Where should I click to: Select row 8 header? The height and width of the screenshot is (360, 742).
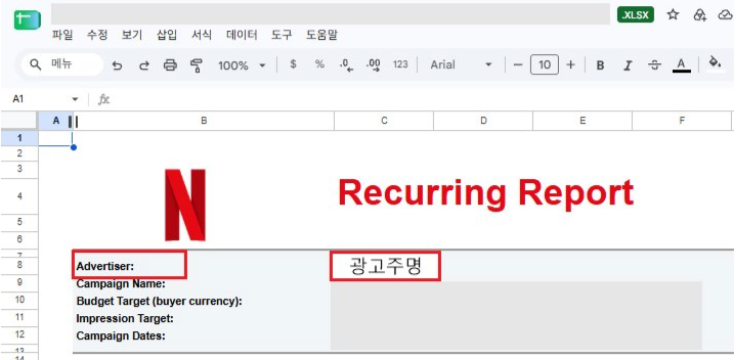pyautogui.click(x=19, y=265)
